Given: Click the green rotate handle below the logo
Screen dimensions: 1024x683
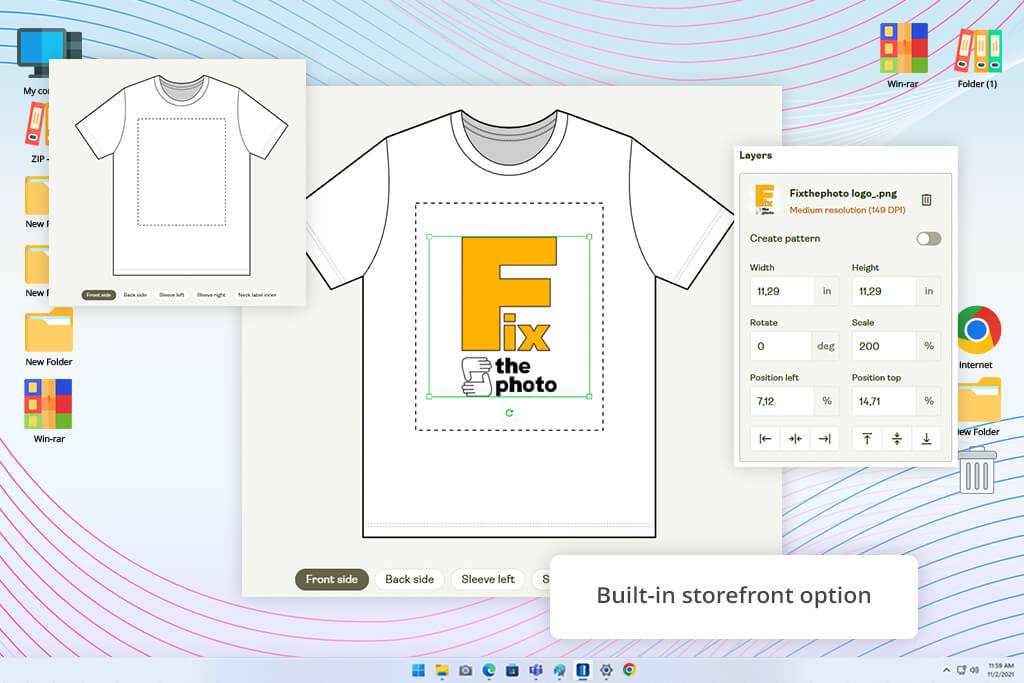Looking at the screenshot, I should coord(509,413).
